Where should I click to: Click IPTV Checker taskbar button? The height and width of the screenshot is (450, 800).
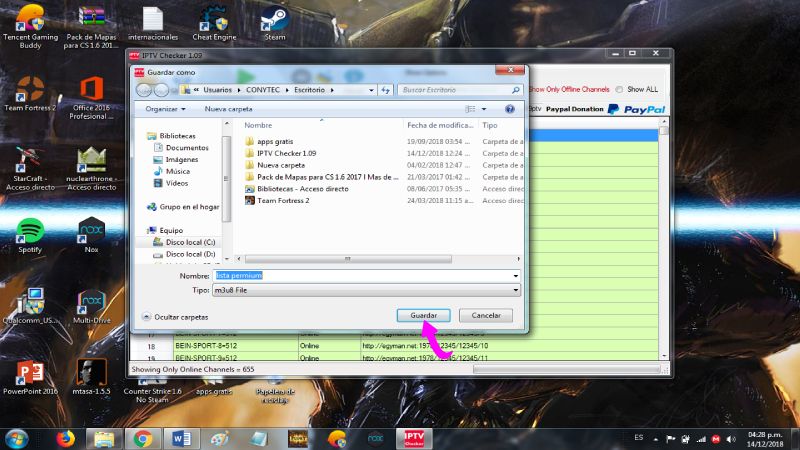click(414, 439)
